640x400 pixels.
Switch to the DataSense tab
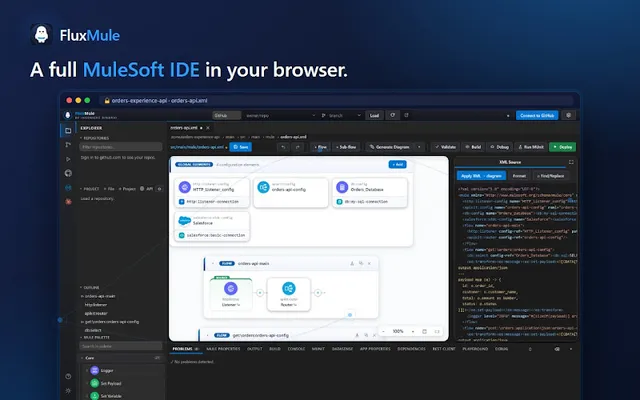[342, 349]
